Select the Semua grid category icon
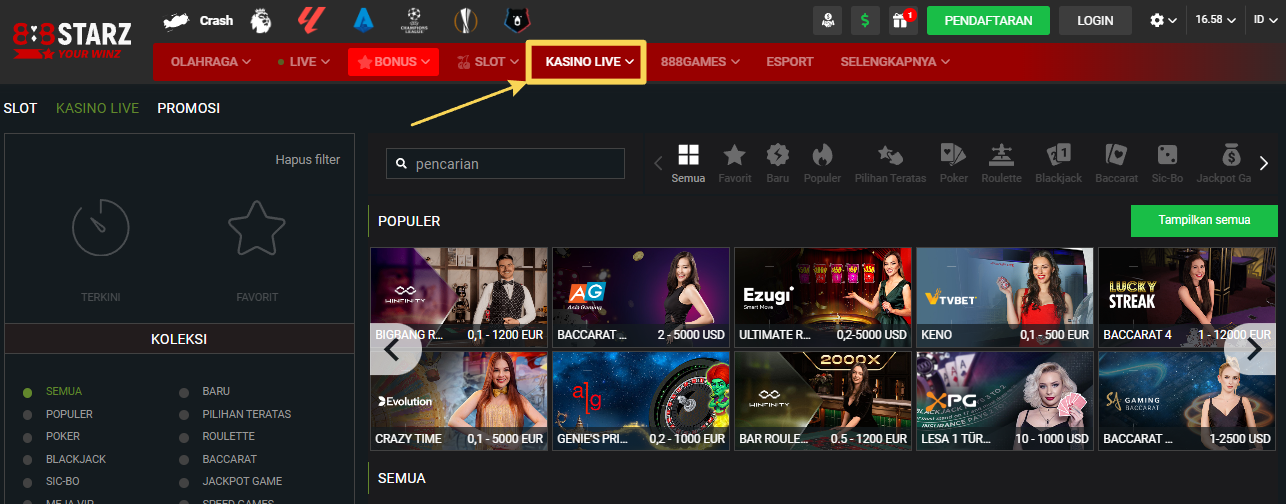Screen dimensions: 1286x504 pos(688,155)
